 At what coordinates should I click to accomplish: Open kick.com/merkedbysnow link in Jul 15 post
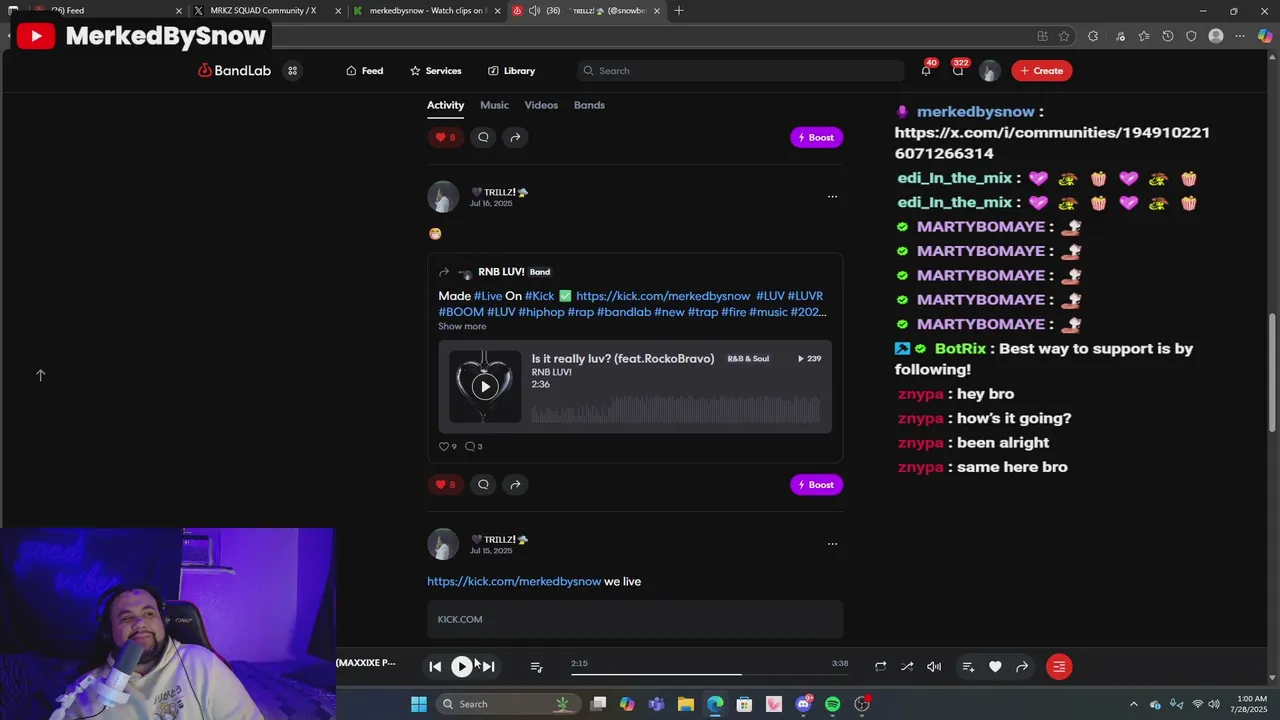tap(514, 582)
